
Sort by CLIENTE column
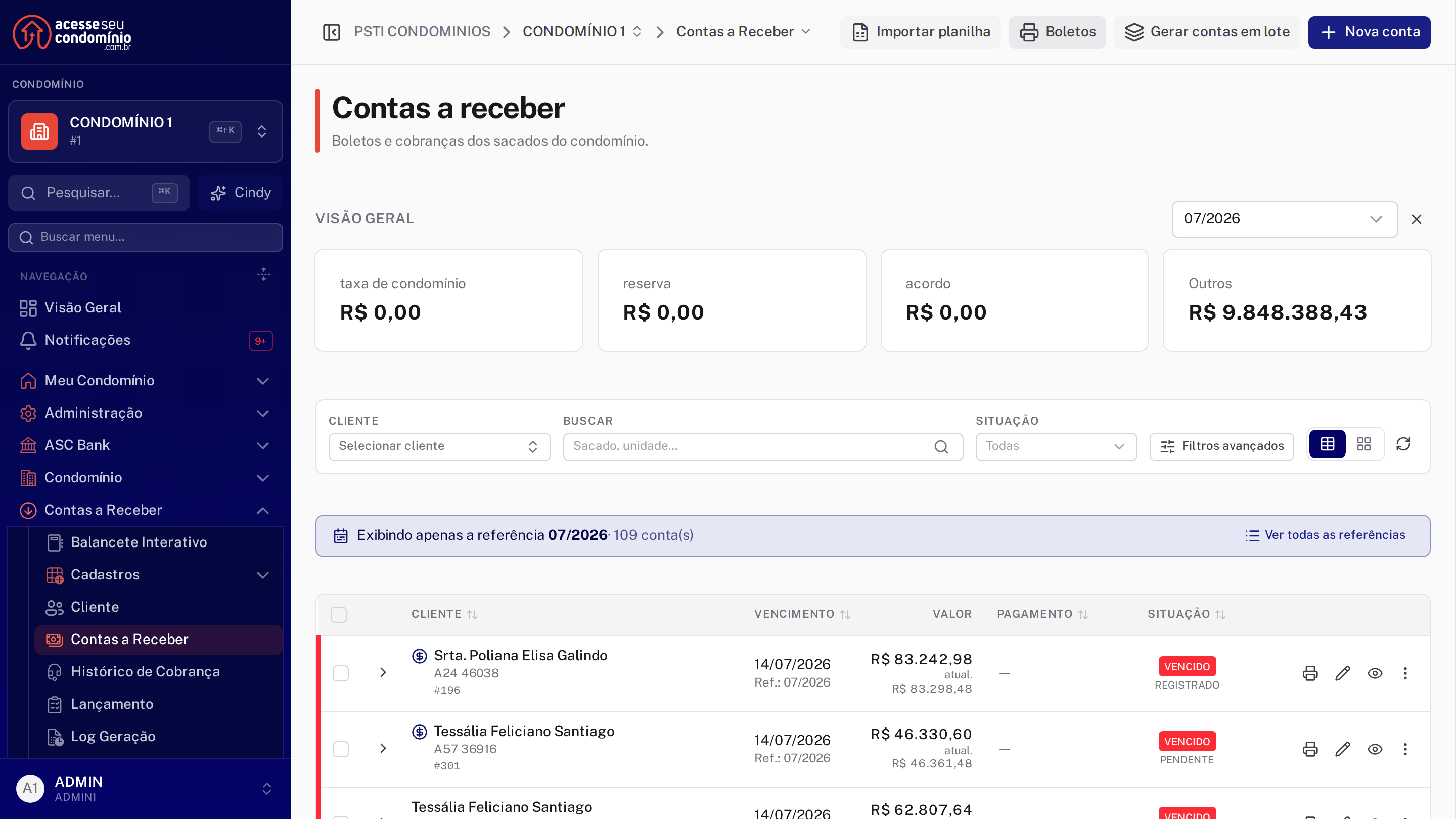tap(444, 614)
